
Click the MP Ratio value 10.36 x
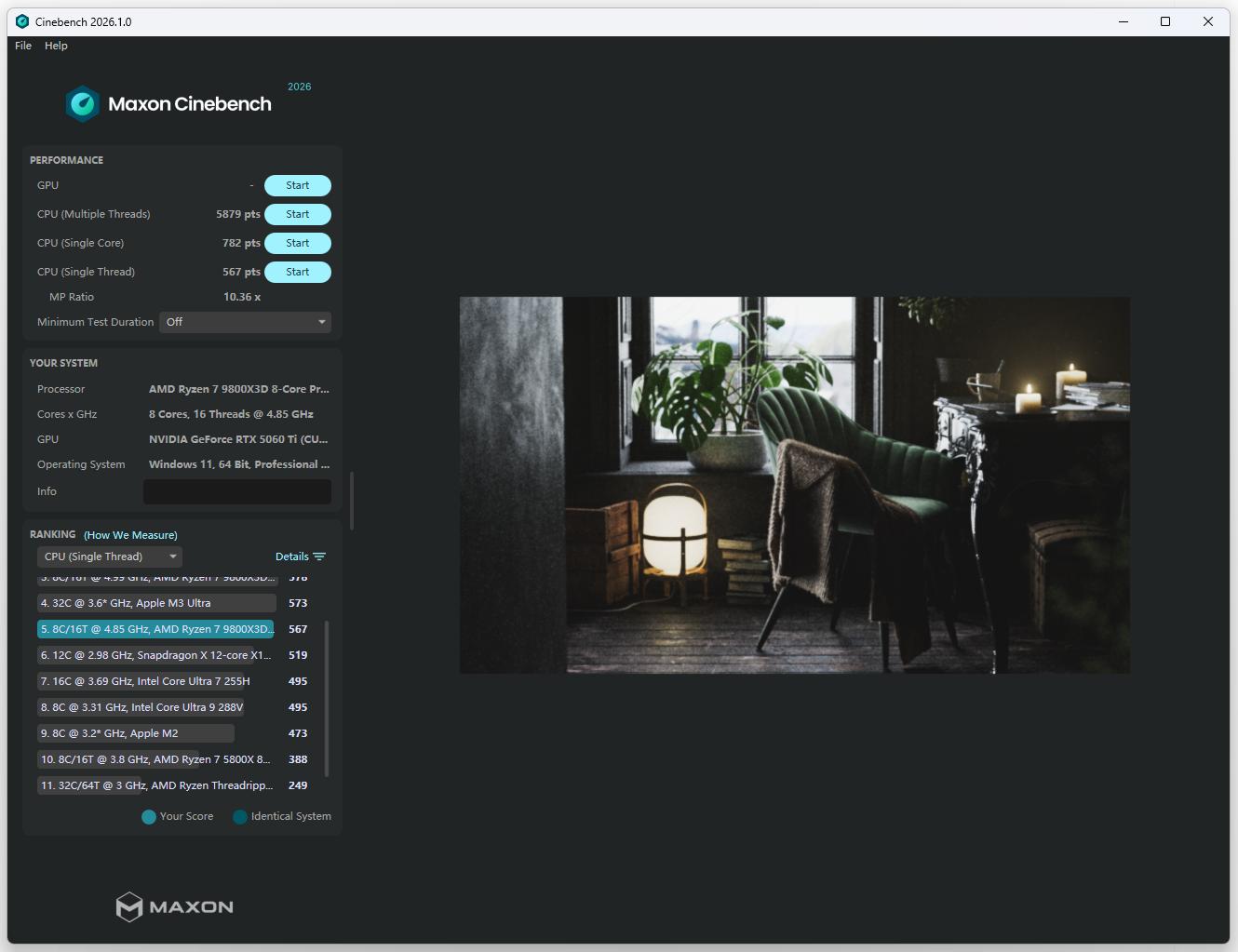point(242,297)
